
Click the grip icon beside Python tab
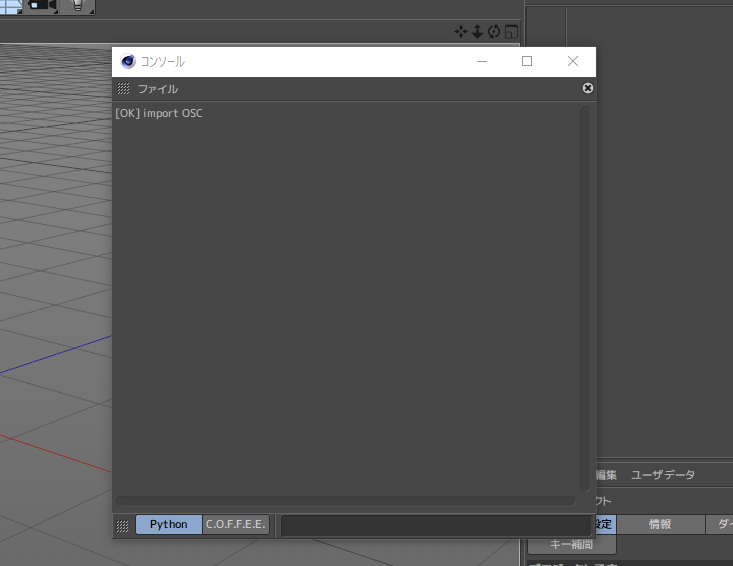point(122,526)
